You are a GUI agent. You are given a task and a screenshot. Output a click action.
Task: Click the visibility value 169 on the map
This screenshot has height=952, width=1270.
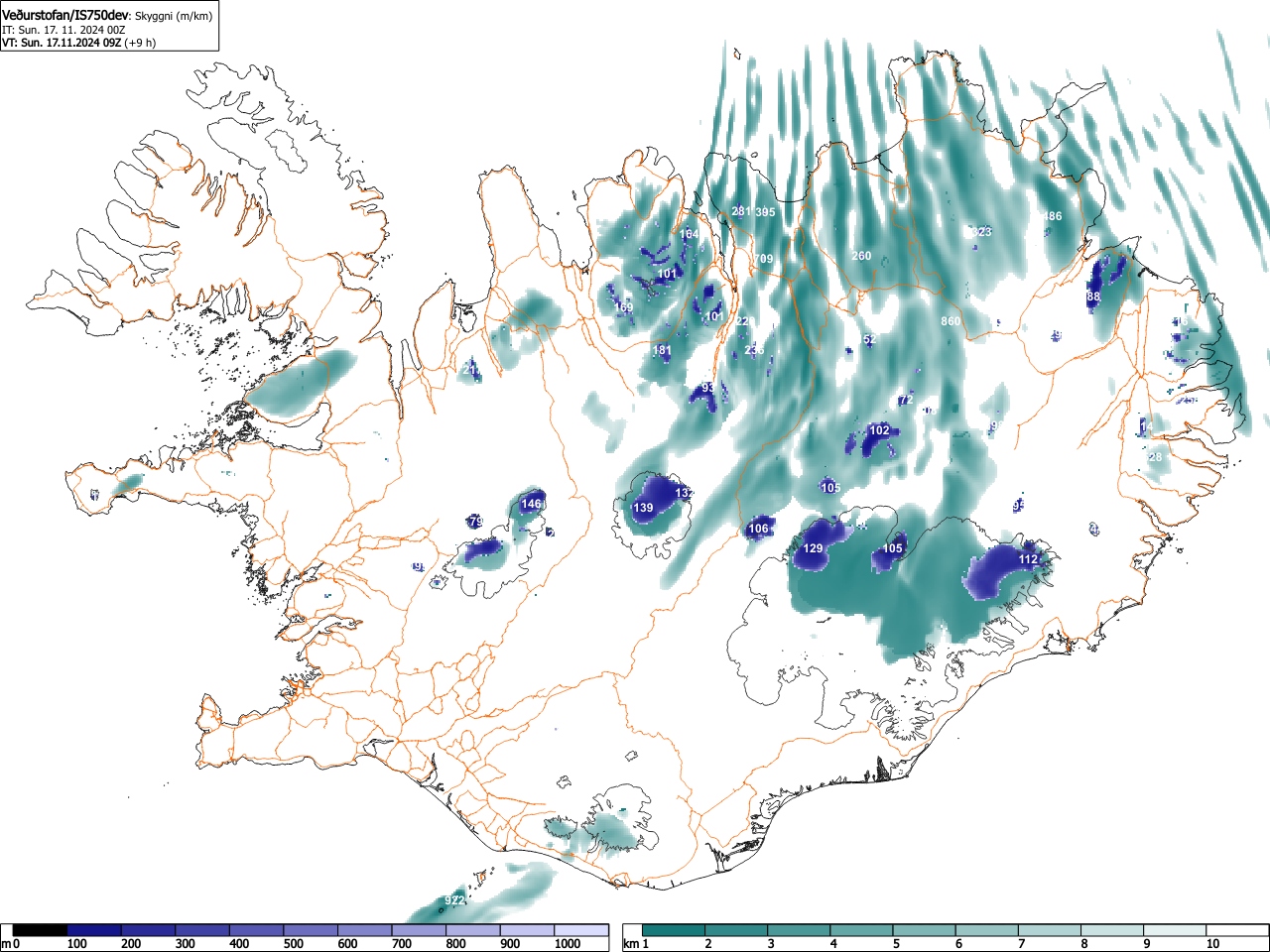pos(623,307)
